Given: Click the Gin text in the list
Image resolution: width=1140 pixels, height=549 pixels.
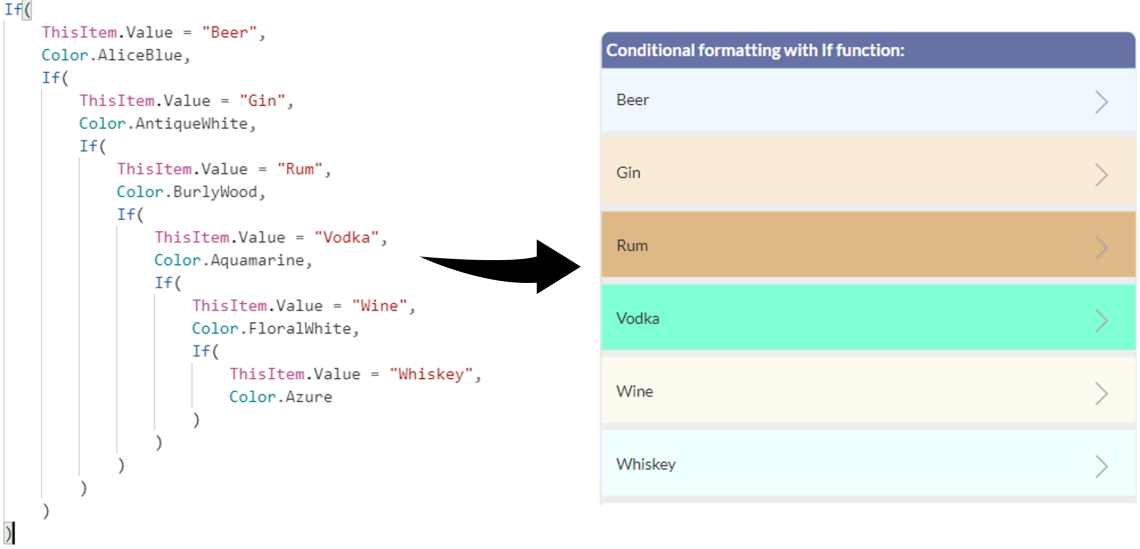Looking at the screenshot, I should tap(629, 173).
